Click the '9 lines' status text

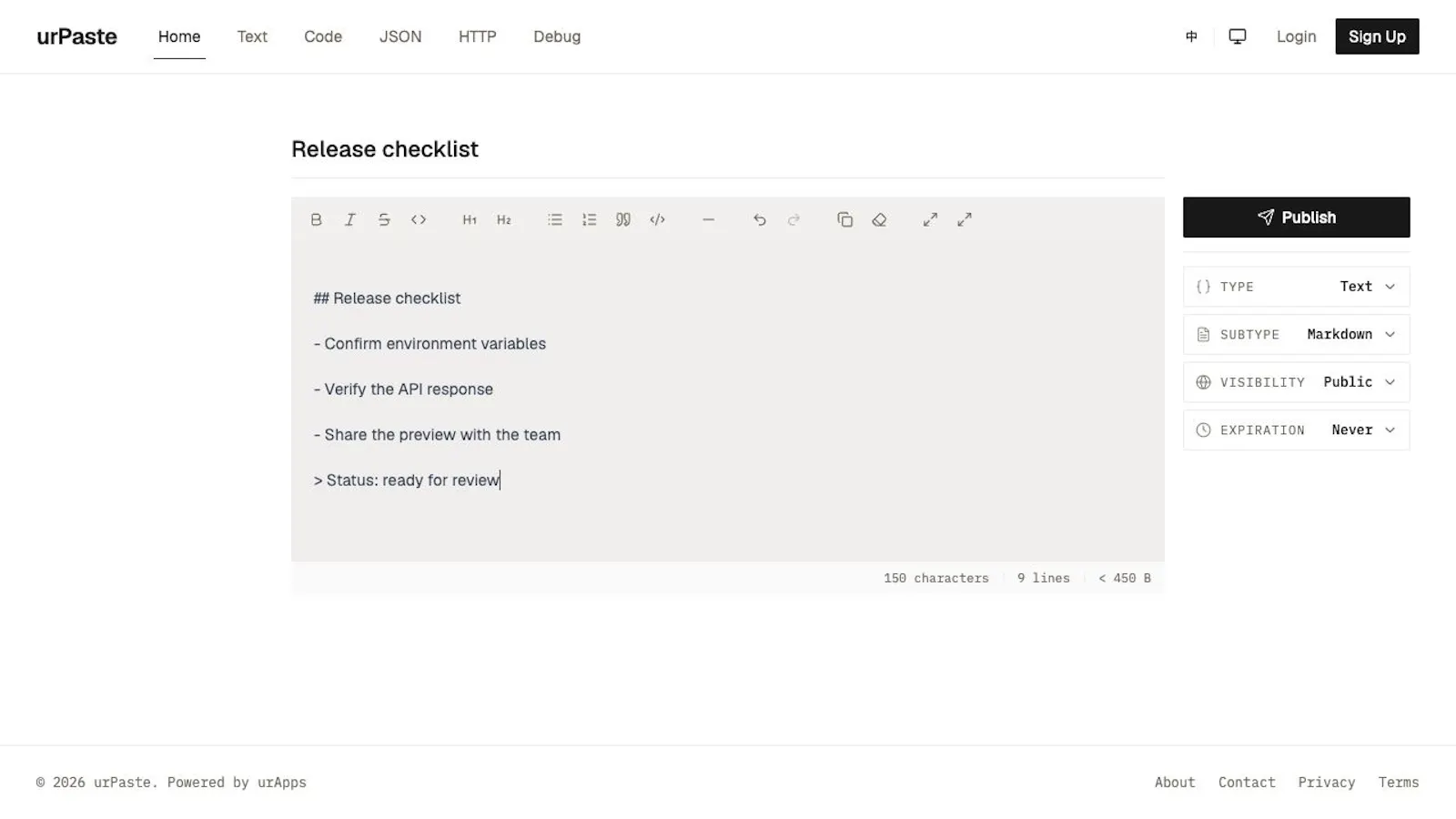(x=1043, y=578)
